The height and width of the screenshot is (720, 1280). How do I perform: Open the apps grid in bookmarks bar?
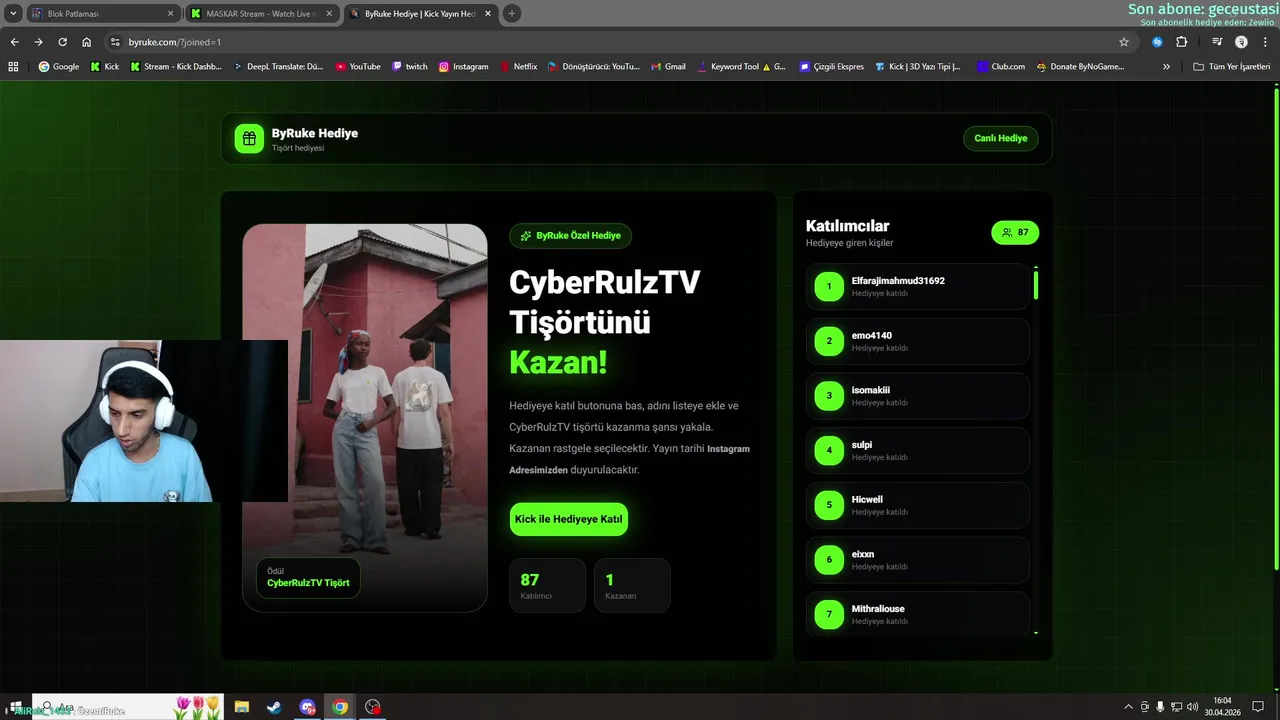point(13,67)
